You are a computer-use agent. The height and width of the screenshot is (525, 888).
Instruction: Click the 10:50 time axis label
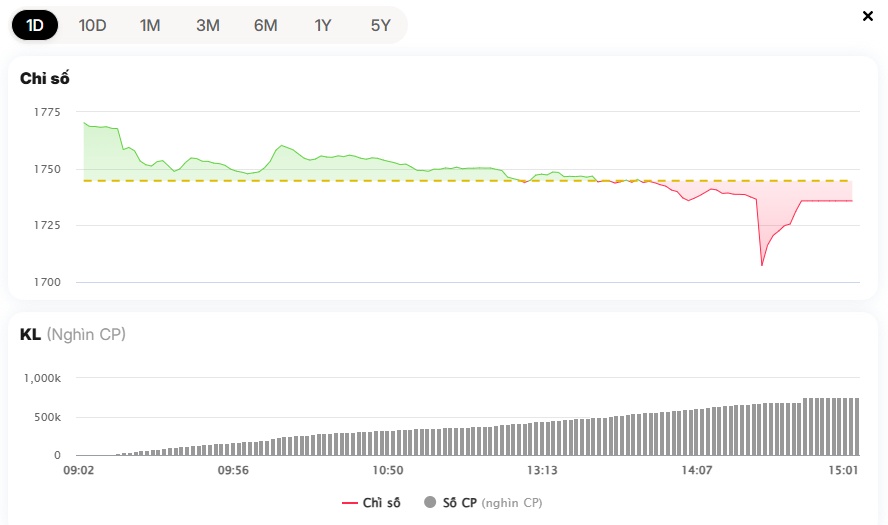[388, 470]
